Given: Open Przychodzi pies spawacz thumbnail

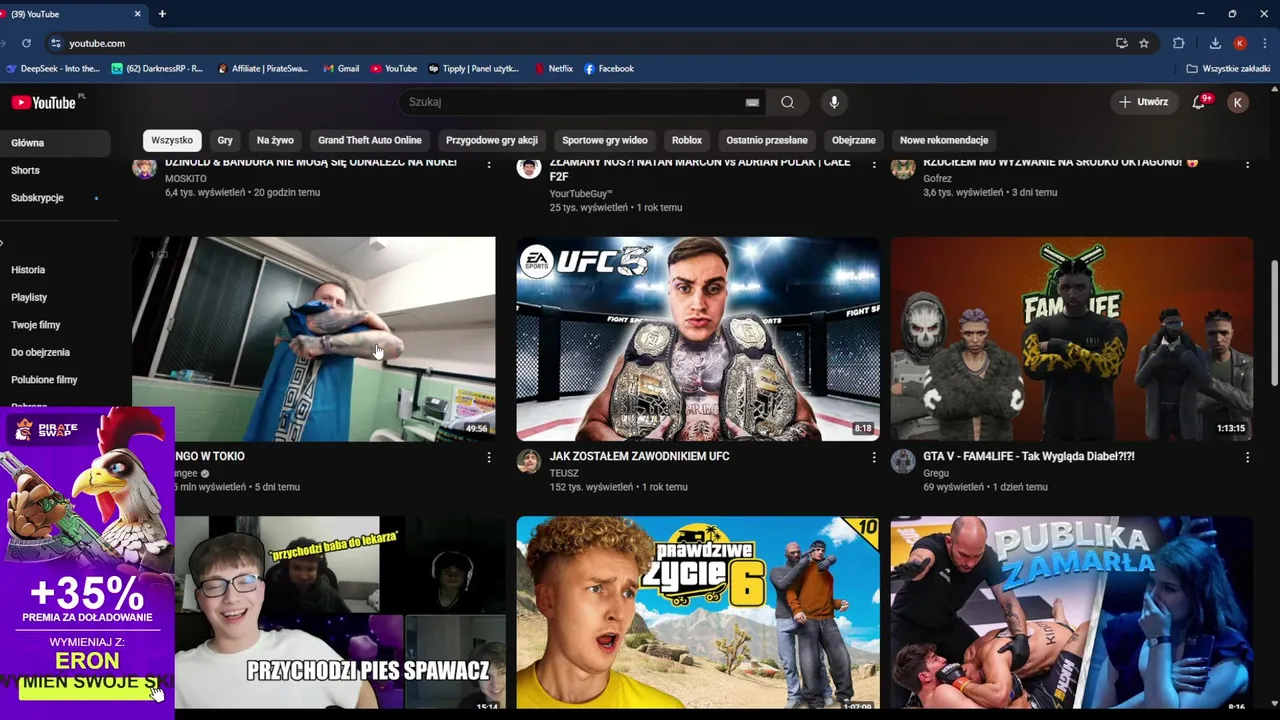Looking at the screenshot, I should [x=340, y=613].
